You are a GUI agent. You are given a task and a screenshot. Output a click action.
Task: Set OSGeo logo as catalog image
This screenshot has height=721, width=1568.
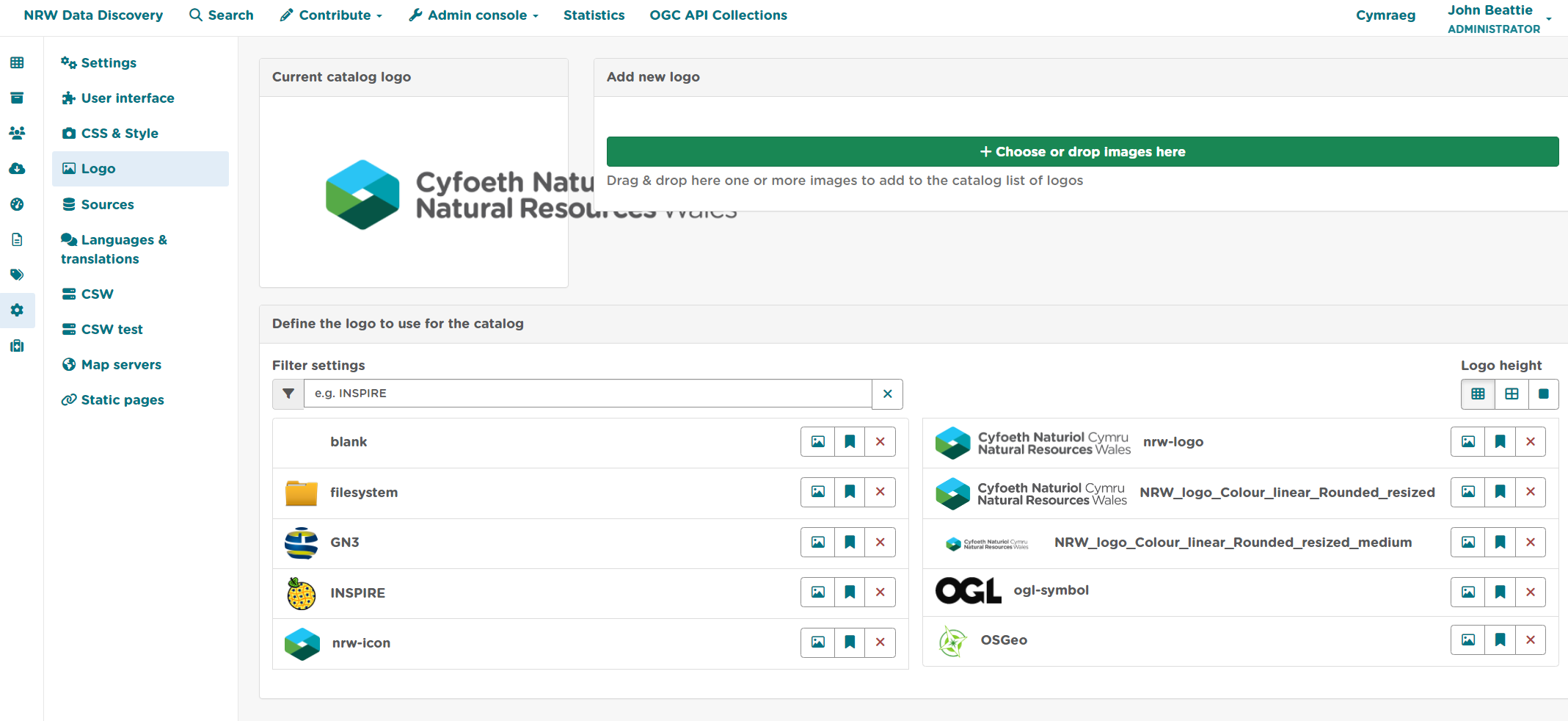coord(1468,640)
